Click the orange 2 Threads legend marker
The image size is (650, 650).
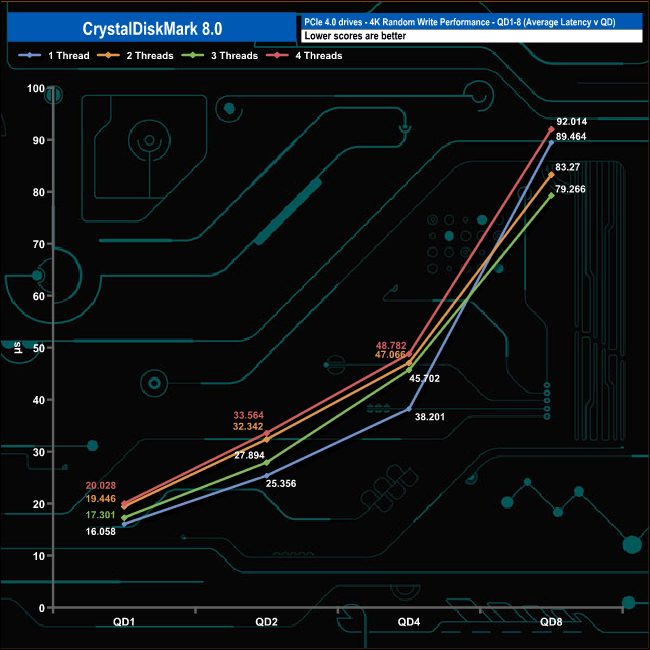coord(108,55)
